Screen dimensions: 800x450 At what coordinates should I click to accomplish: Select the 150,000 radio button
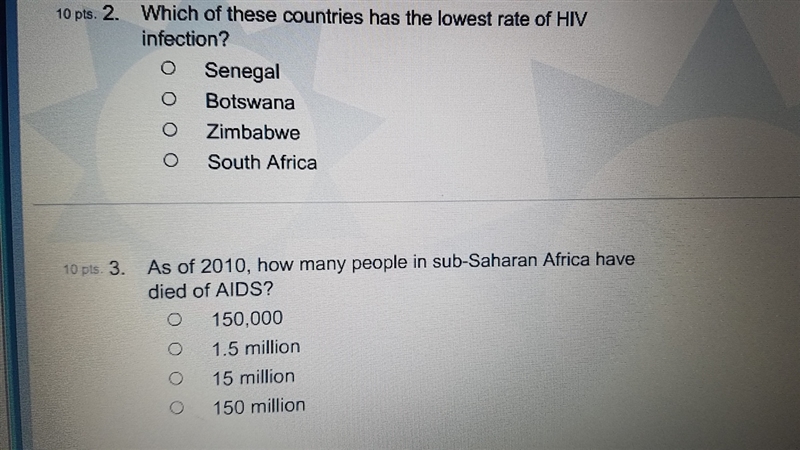pos(174,320)
